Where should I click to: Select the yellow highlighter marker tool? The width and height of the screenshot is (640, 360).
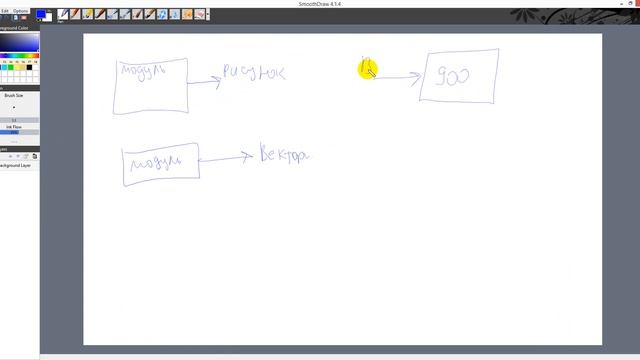(88, 15)
